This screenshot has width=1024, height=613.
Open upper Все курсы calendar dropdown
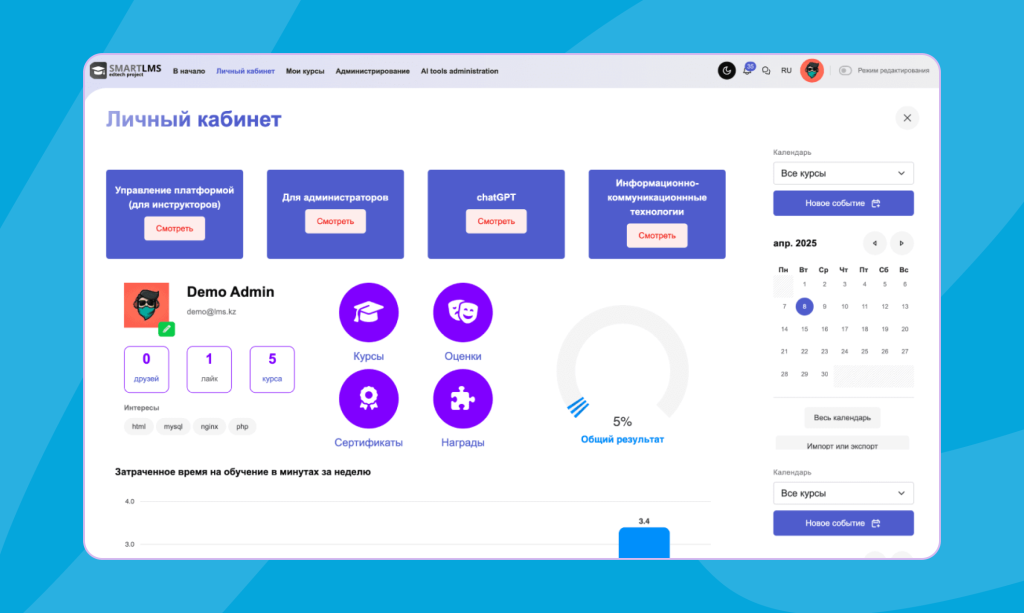[x=843, y=173]
